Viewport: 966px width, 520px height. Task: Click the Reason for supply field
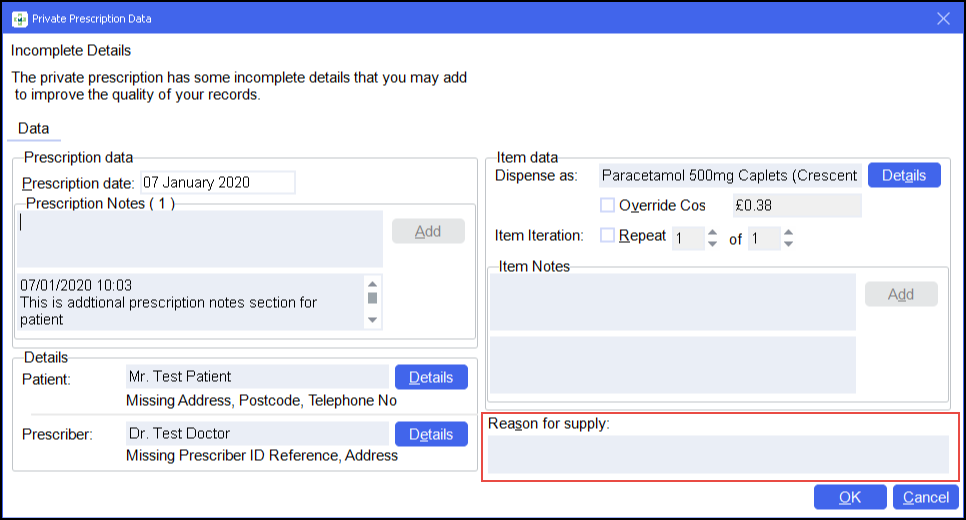(717, 454)
